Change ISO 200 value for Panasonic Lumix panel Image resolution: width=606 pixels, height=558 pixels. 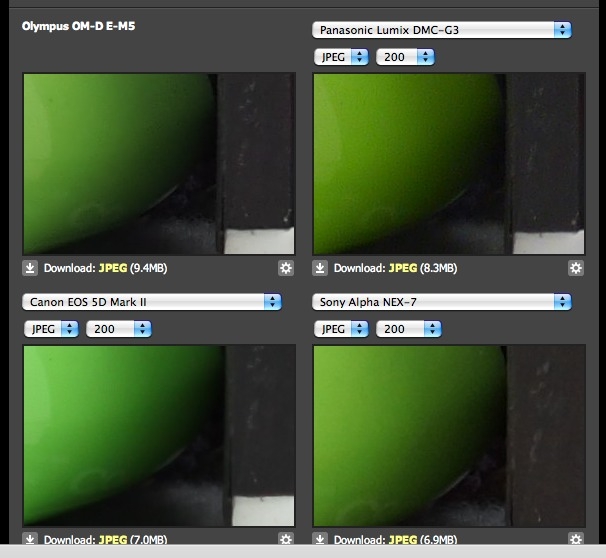pyautogui.click(x=405, y=57)
